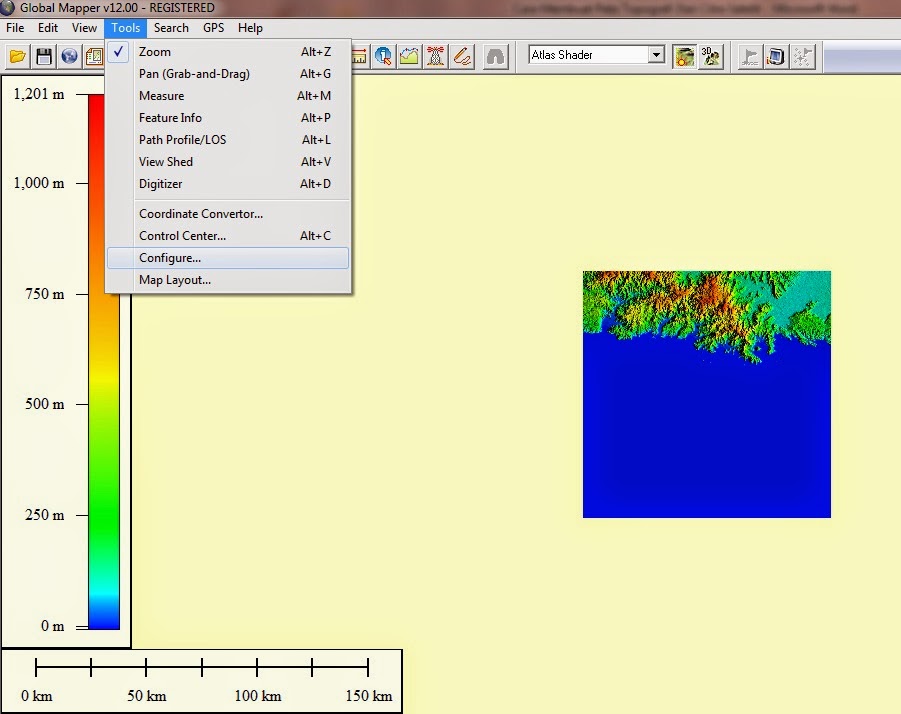Choose Pan (Grab-and-Drag) from Tools menu
Viewport: 901px width, 714px height.
228,74
